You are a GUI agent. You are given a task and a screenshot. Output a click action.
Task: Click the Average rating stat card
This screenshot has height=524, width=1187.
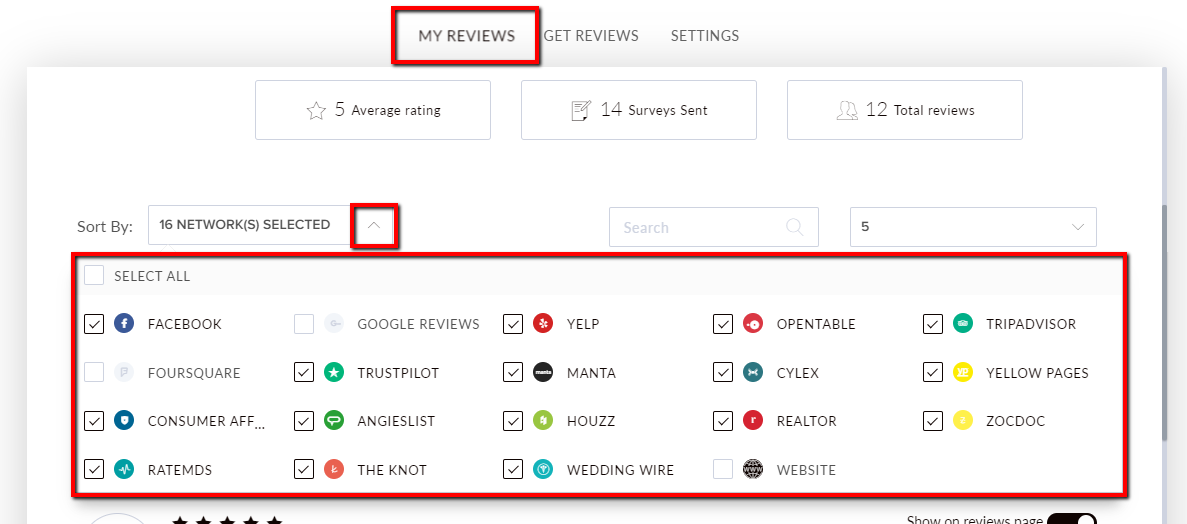point(372,111)
